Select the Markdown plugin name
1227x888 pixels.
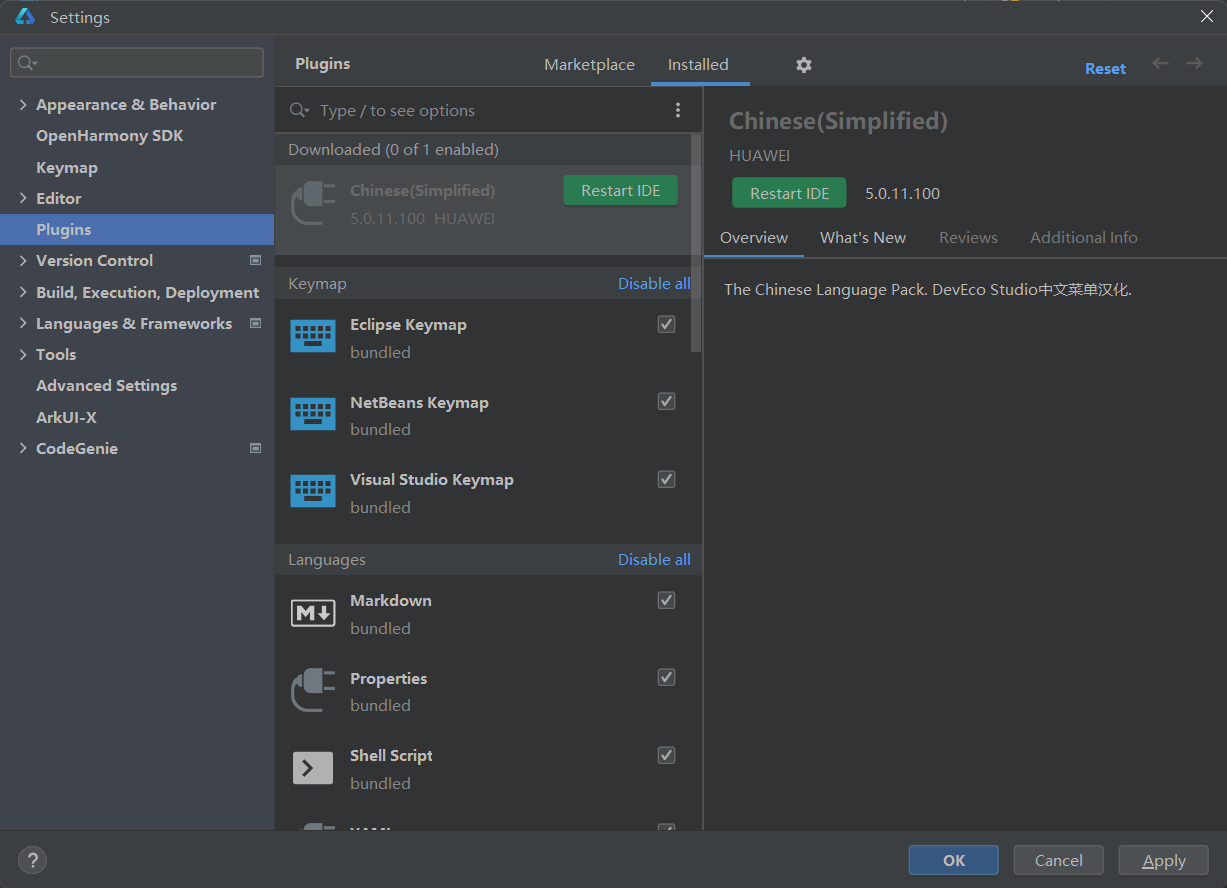tap(391, 600)
